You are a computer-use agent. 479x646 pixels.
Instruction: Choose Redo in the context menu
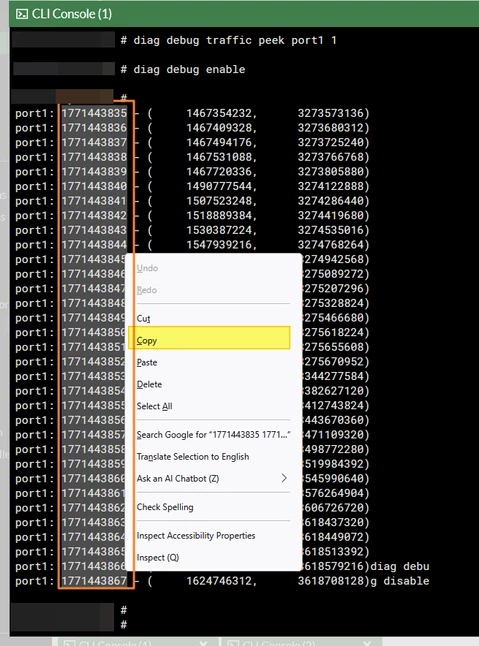coord(147,290)
